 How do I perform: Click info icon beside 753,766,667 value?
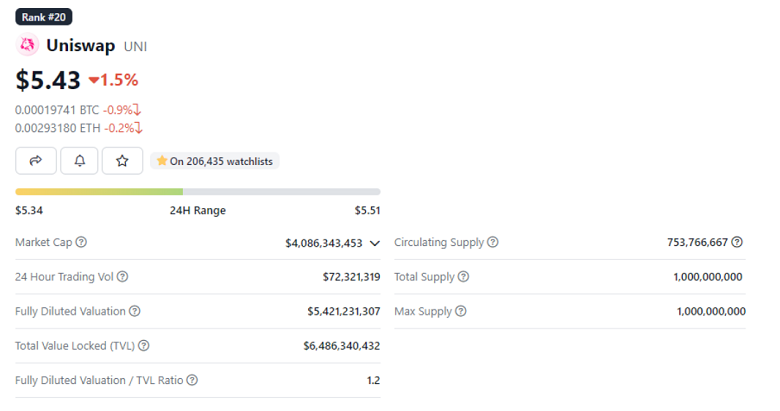click(737, 243)
